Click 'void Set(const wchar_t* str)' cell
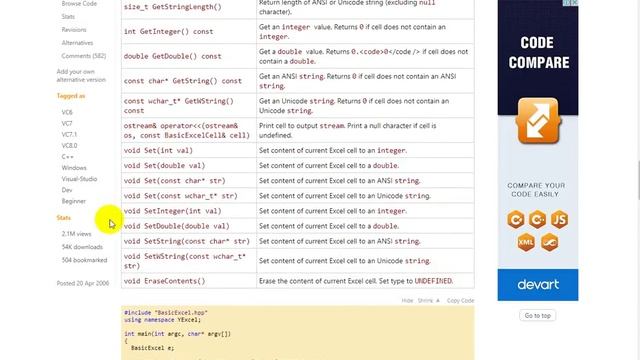 point(189,196)
